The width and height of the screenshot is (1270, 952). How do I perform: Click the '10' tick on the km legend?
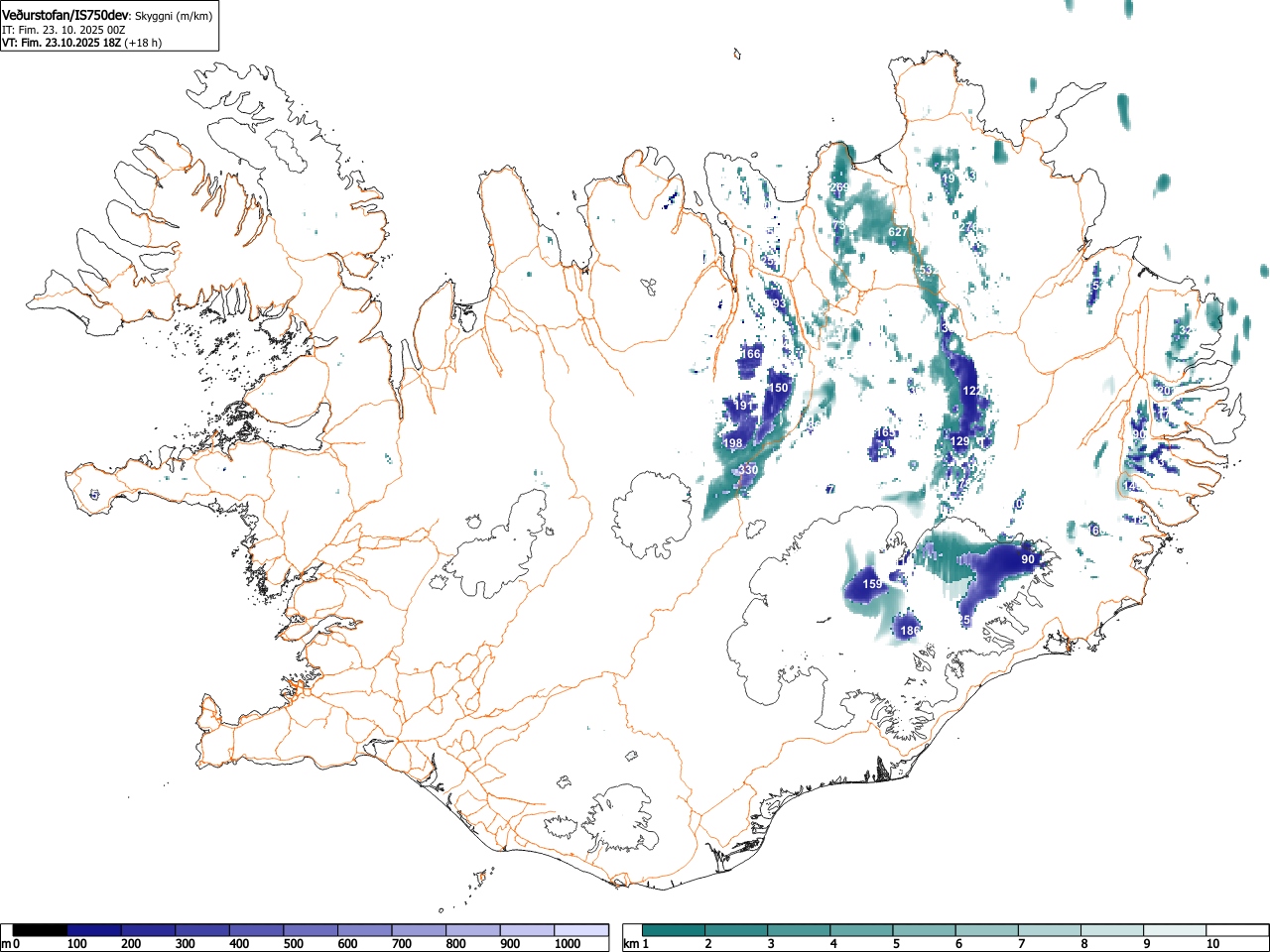coord(1211,944)
